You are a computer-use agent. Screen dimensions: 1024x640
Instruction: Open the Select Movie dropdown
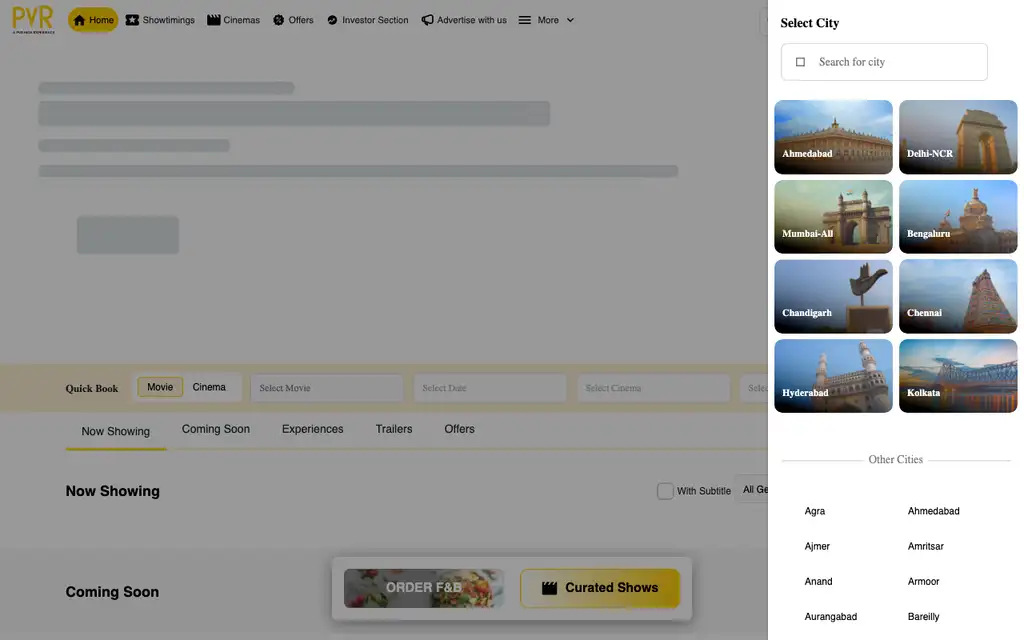(327, 388)
